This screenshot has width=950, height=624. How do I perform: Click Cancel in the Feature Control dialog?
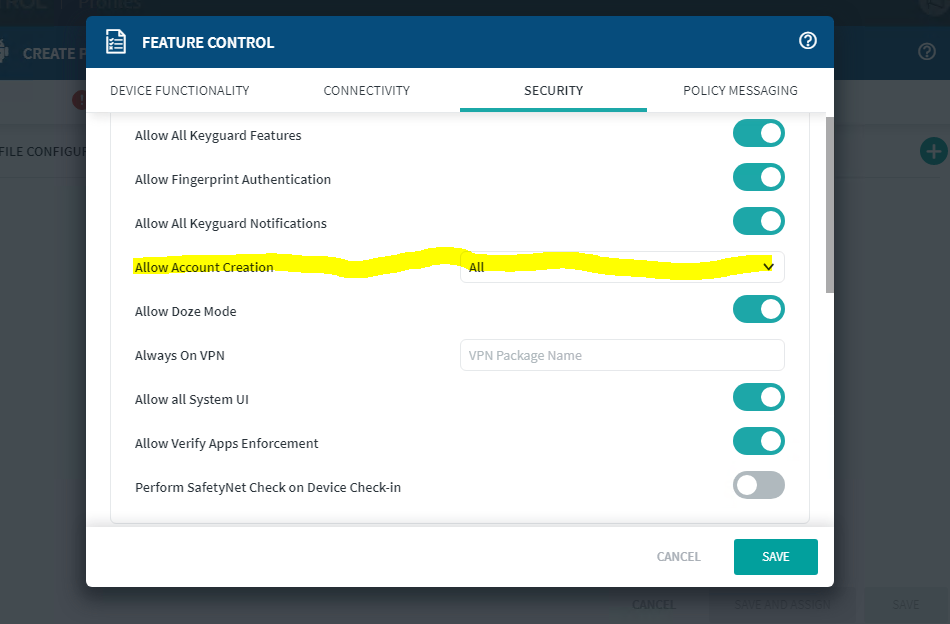pos(678,557)
